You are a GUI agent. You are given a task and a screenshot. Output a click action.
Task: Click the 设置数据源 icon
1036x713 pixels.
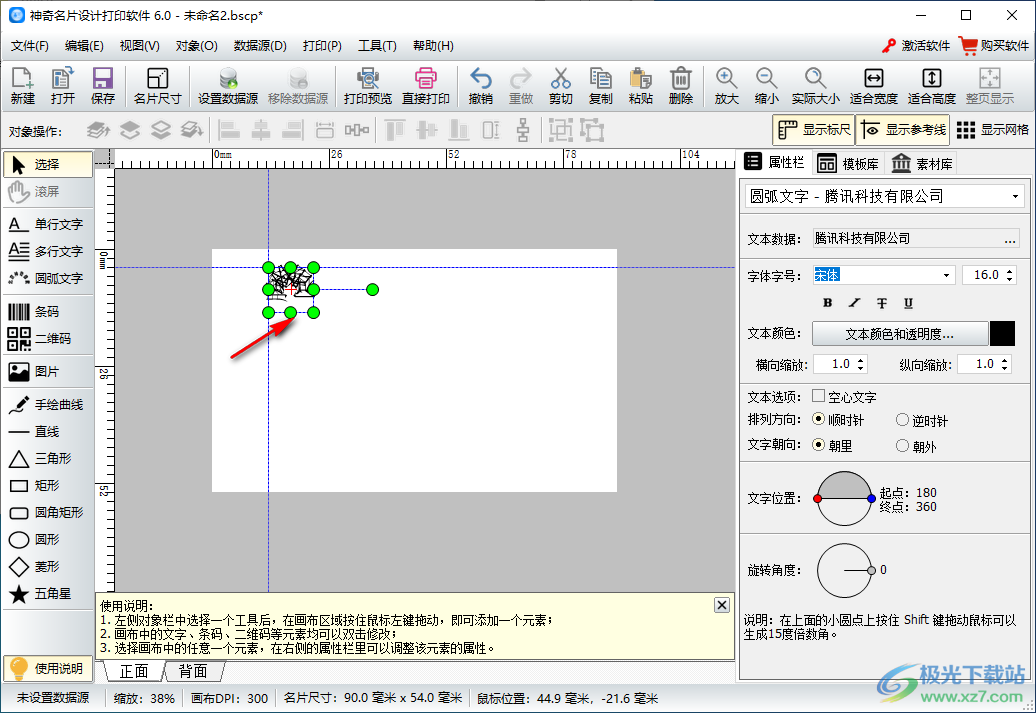[228, 86]
